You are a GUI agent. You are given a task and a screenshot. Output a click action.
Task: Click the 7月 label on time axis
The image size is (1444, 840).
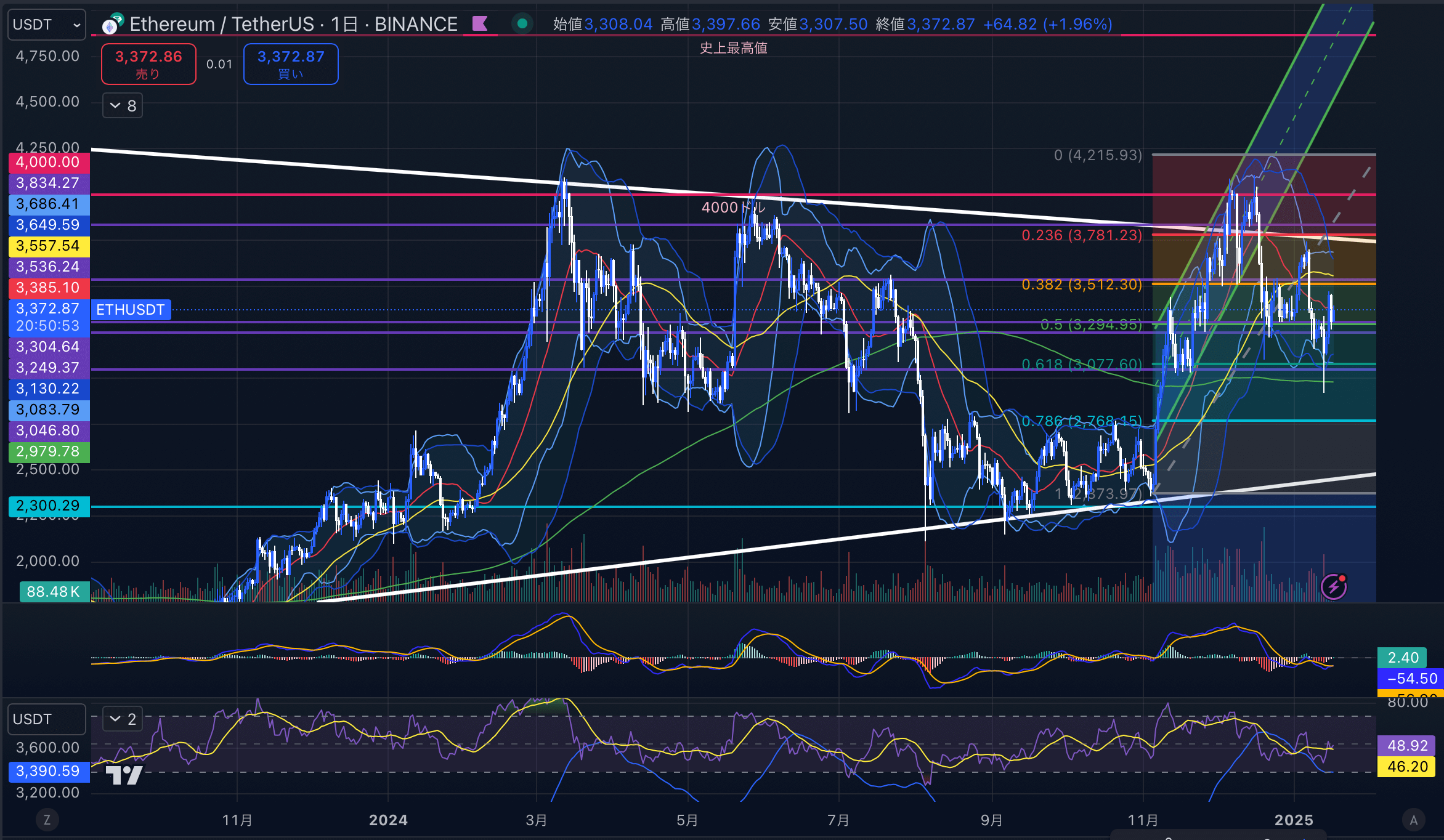838,820
